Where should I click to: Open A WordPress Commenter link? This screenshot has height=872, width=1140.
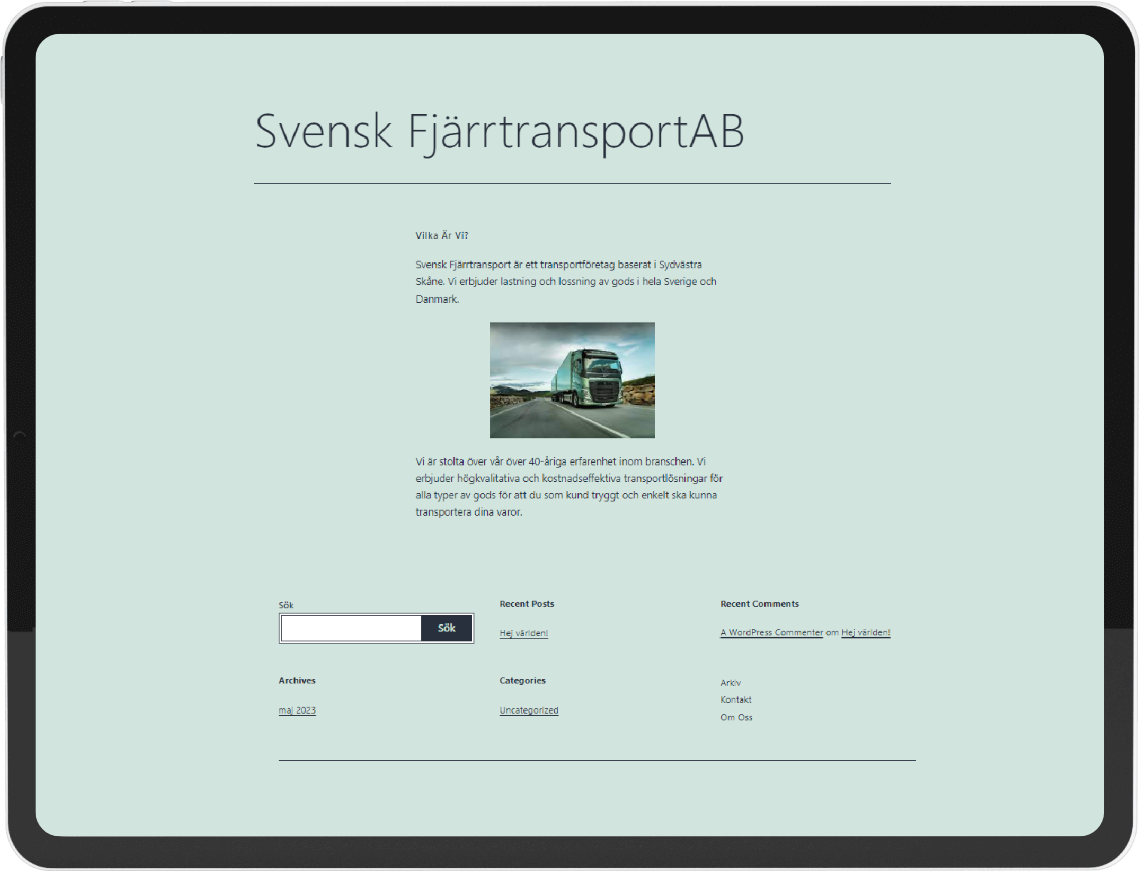tap(771, 633)
